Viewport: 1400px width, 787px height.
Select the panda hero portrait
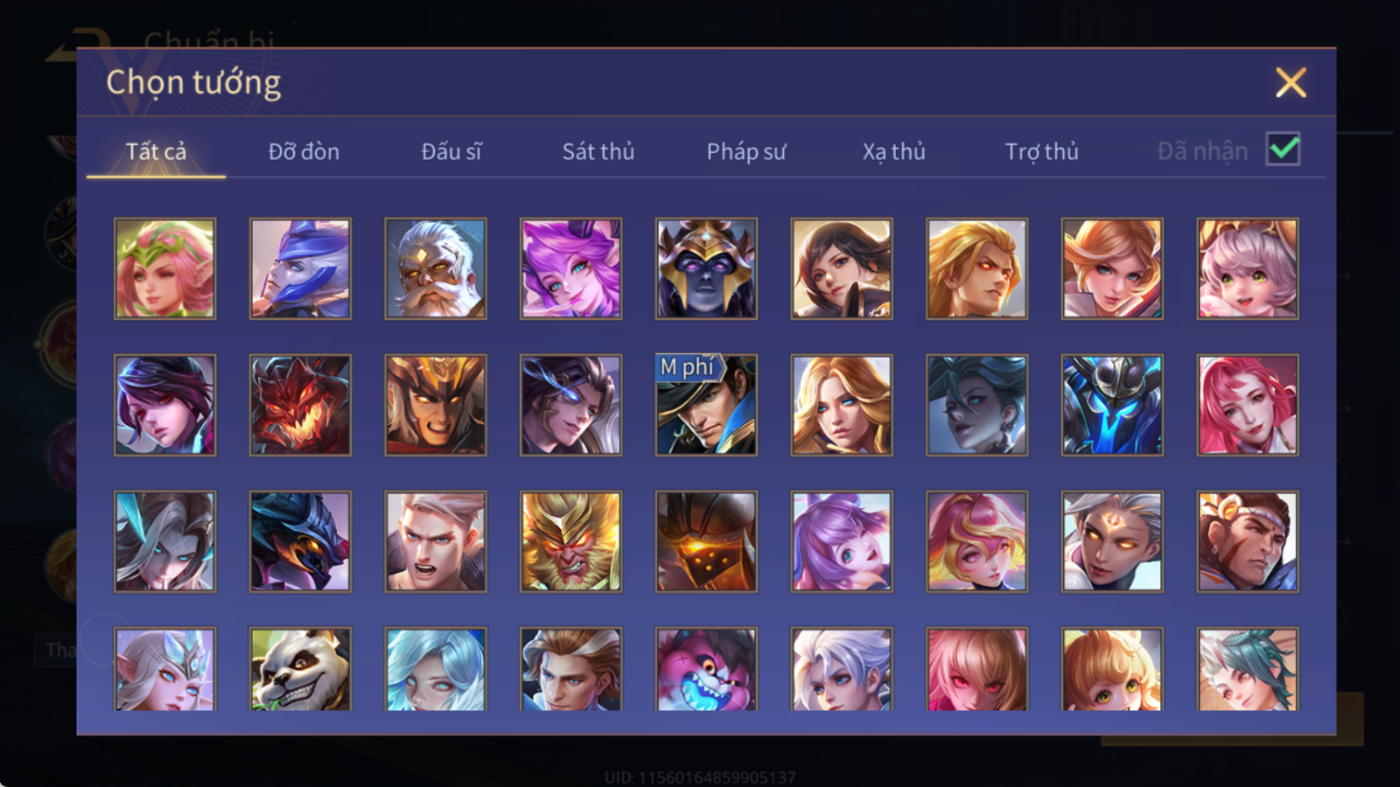pos(300,669)
